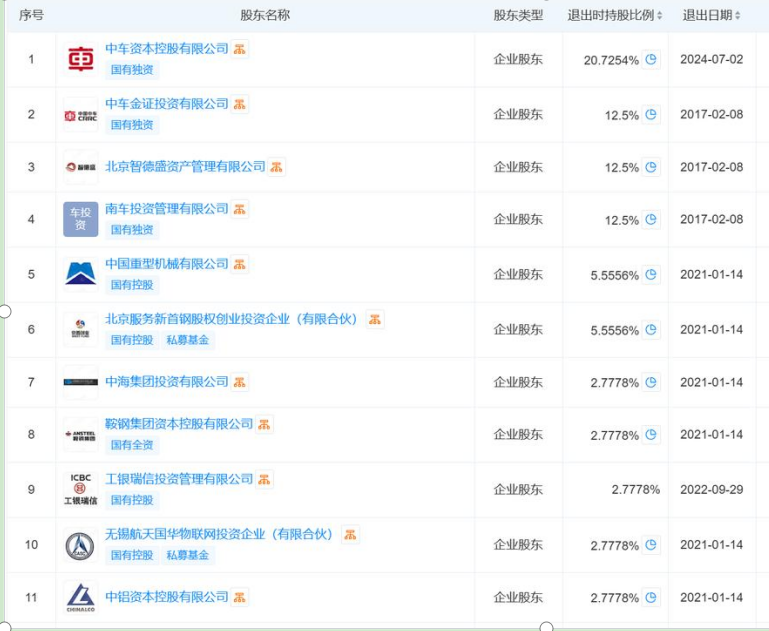The width and height of the screenshot is (769, 631).
Task: Click the blue mountain logo in row 5
Action: 81,274
